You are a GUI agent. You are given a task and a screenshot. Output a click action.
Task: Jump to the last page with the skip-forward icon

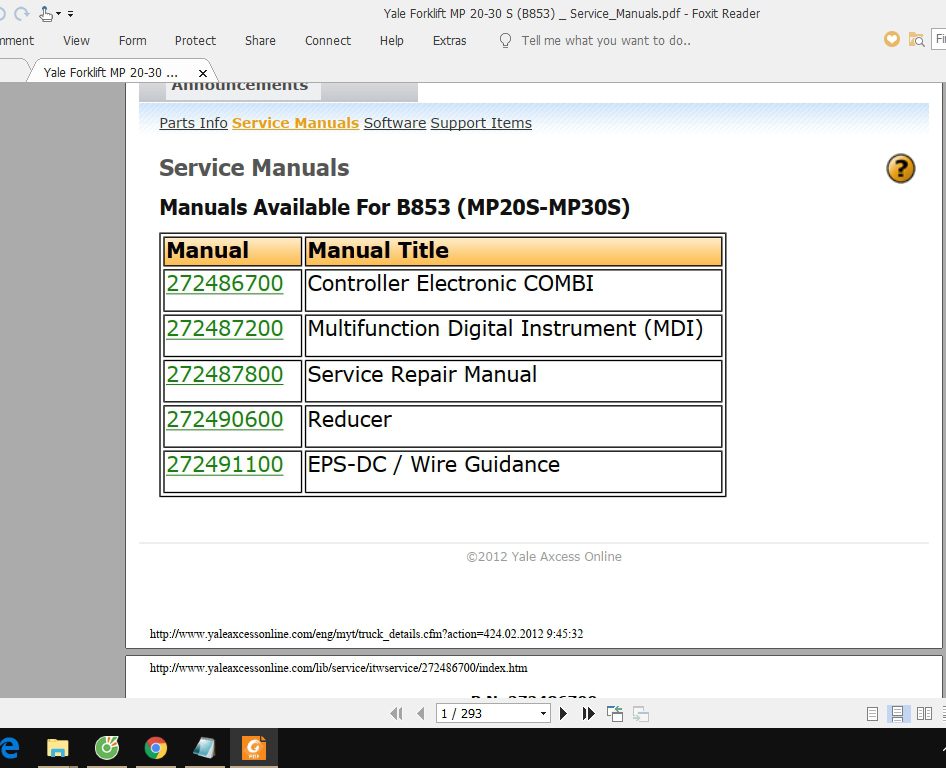tap(588, 713)
